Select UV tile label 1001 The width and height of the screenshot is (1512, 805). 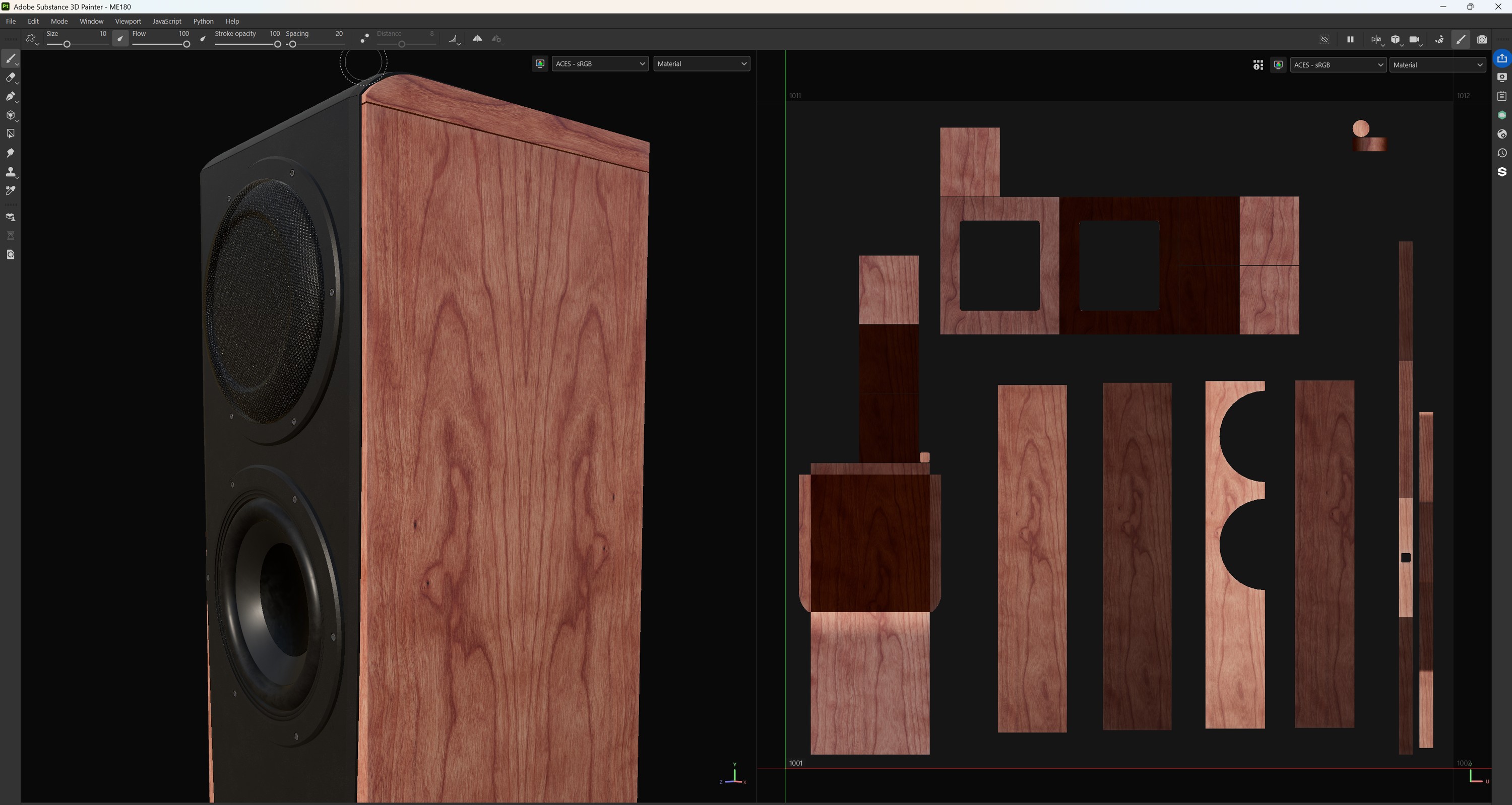pos(796,763)
